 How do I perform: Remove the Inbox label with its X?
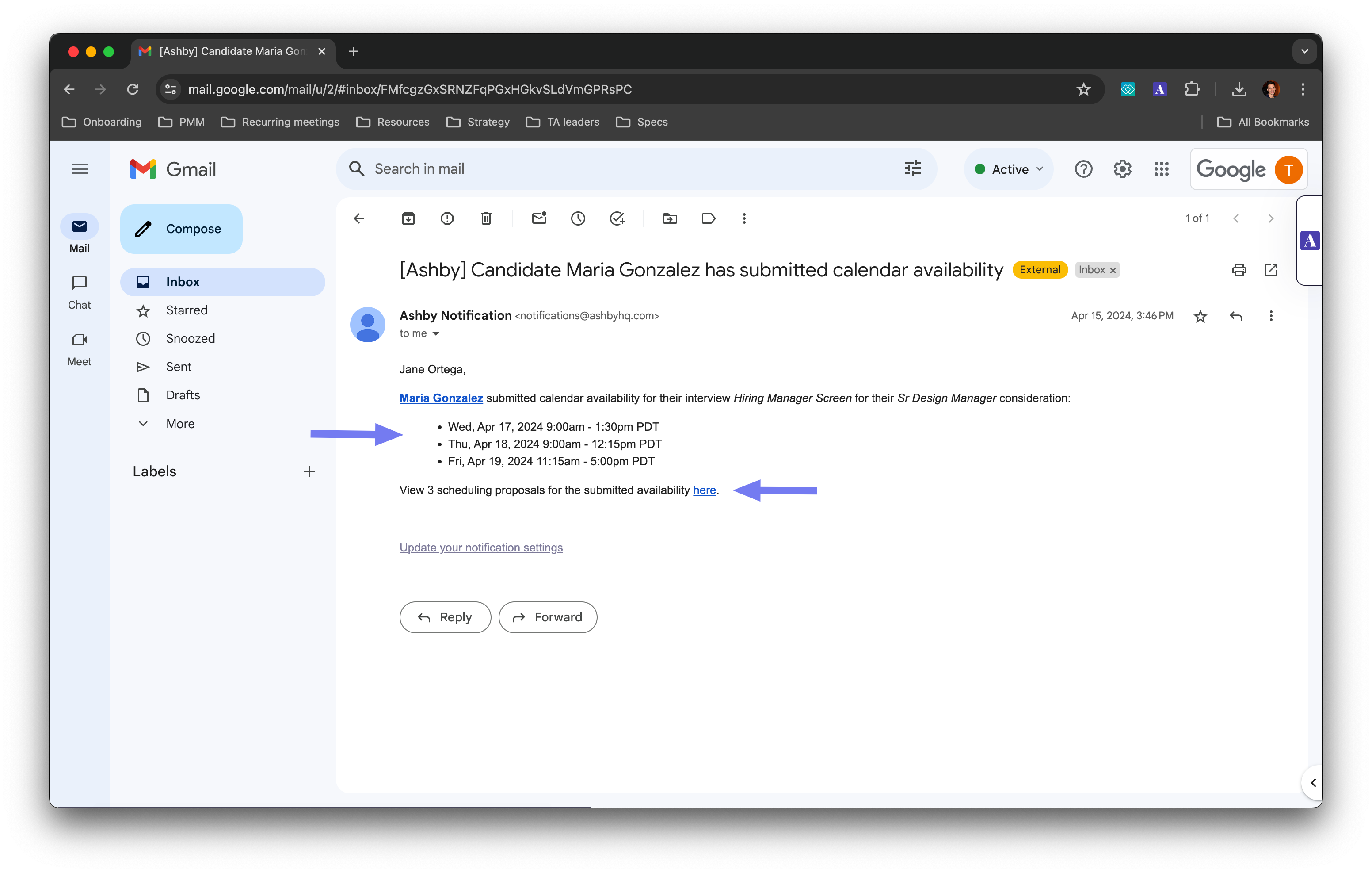pos(1113,270)
